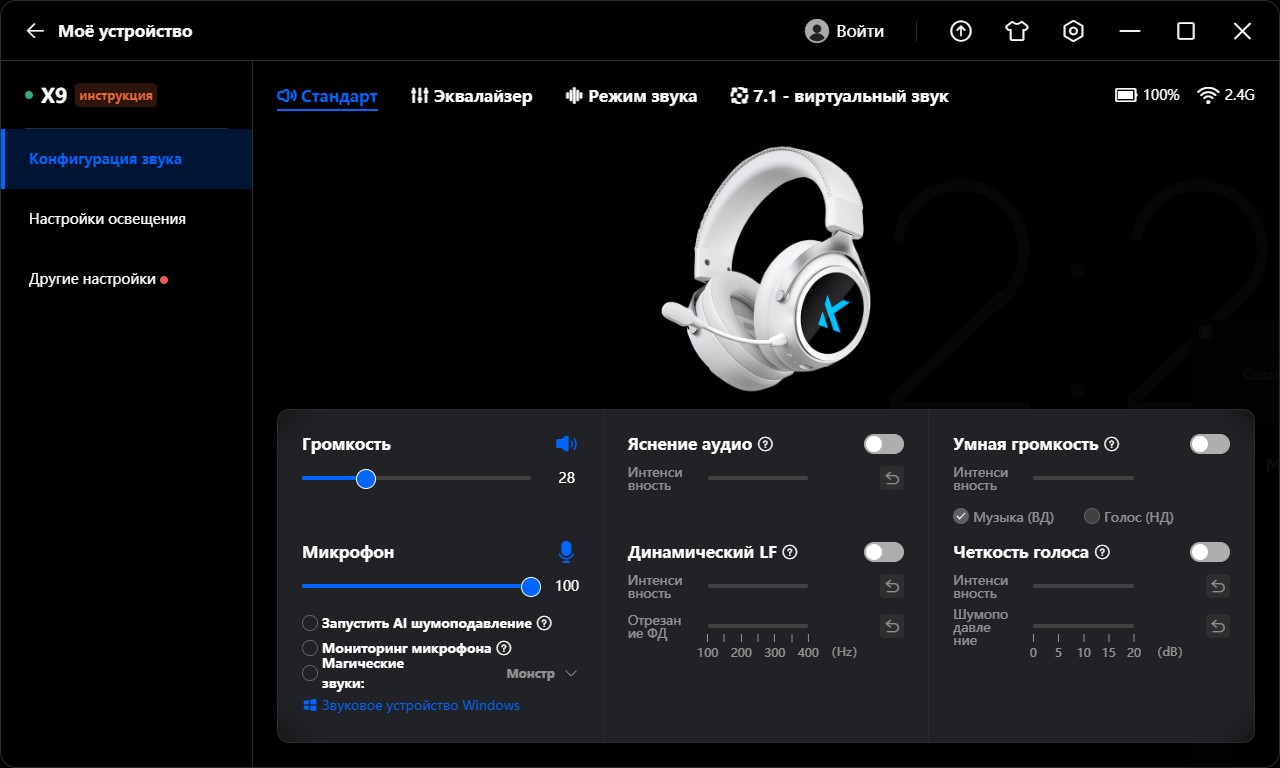This screenshot has width=1280, height=768.
Task: Open the Монстр voice effect dropdown
Action: pos(542,673)
